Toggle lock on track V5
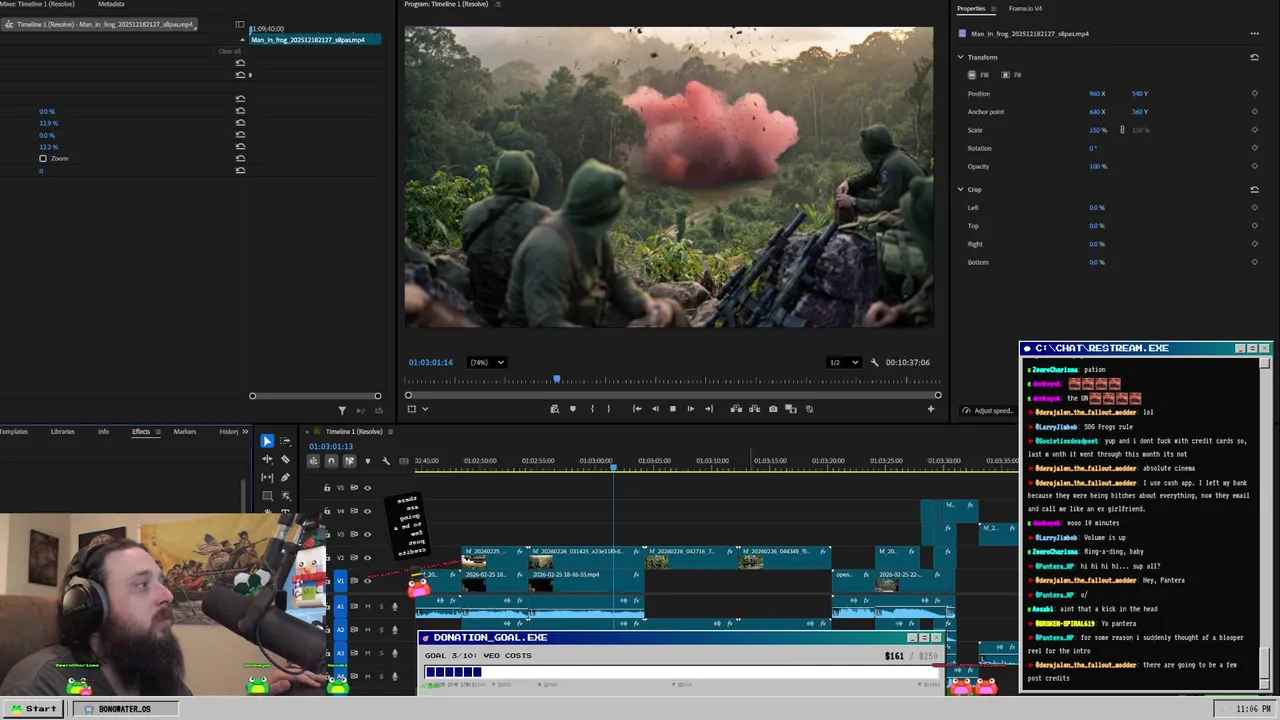Image resolution: width=1280 pixels, height=720 pixels. coord(327,488)
